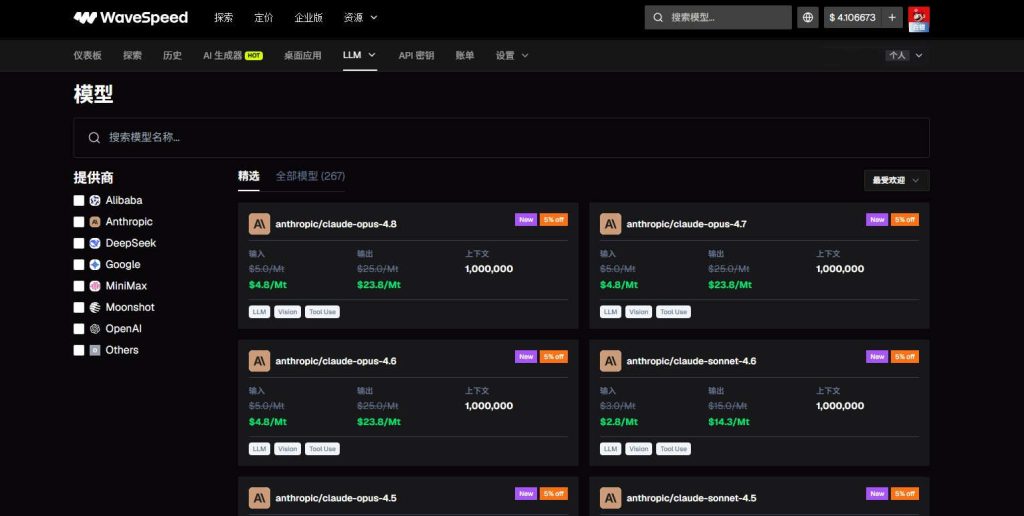The width and height of the screenshot is (1024, 516).
Task: Open 账单 menu item
Action: 465,56
